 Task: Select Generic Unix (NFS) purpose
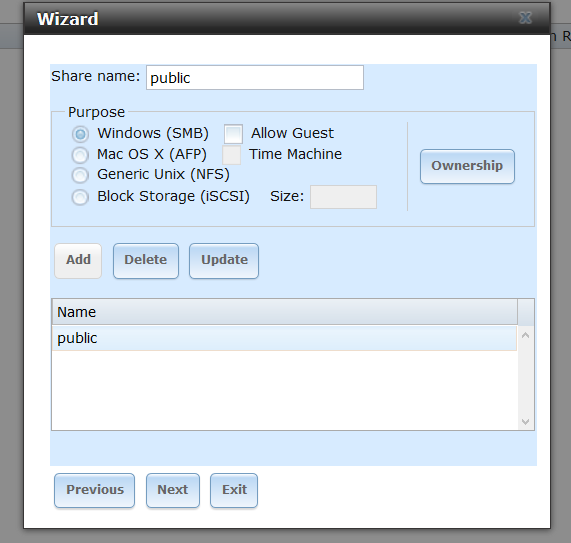click(80, 176)
